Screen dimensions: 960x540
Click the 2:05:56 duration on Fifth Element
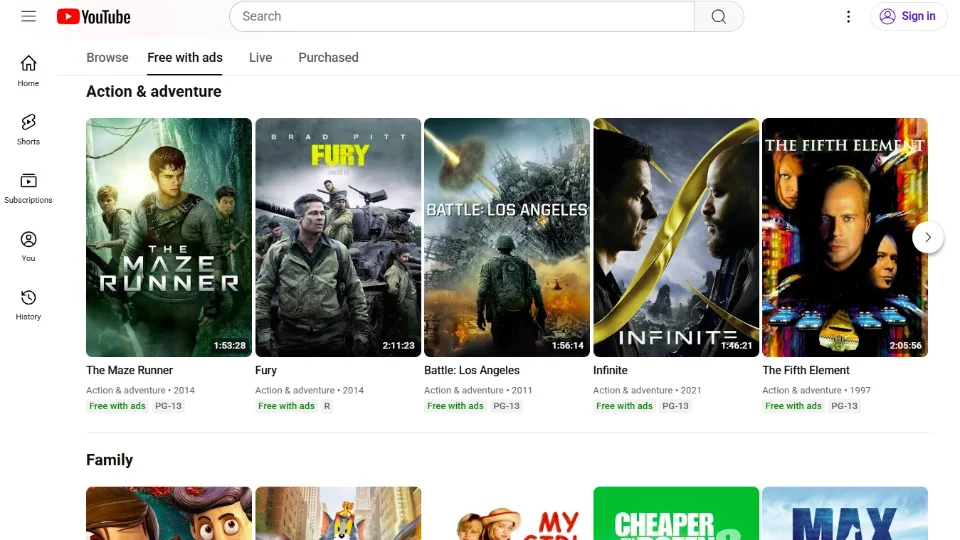coord(906,345)
